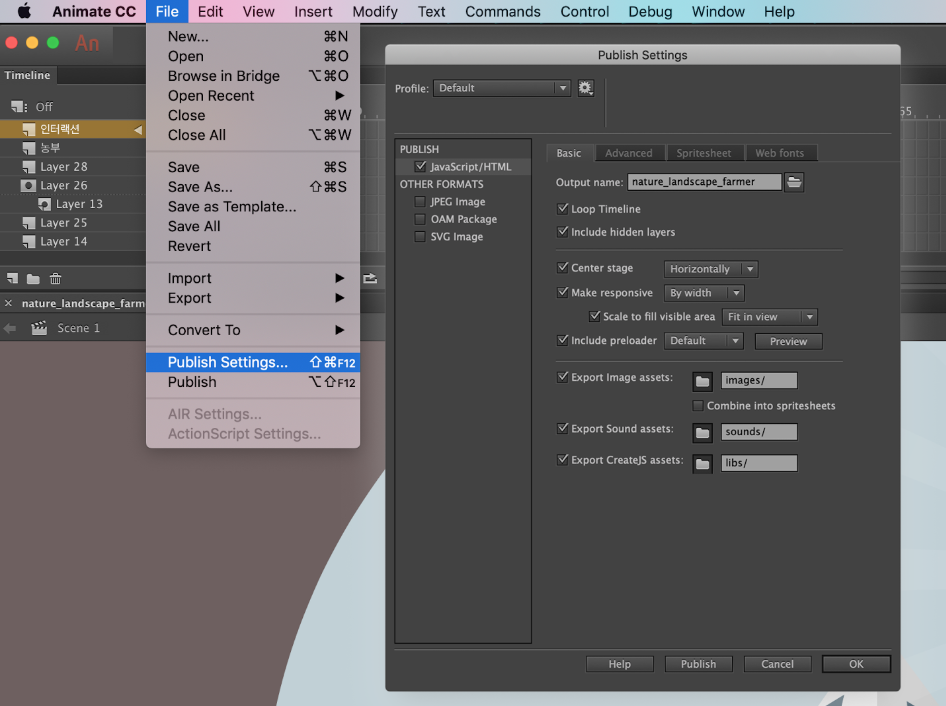The image size is (946, 706).
Task: Click the new folder icon below timeline
Action: 33,279
